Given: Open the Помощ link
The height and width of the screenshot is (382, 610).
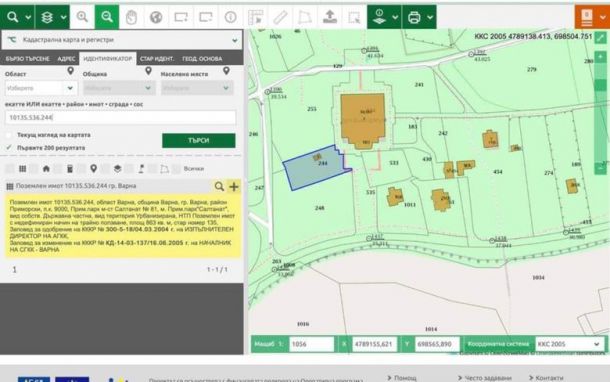Looking at the screenshot, I should (x=405, y=378).
